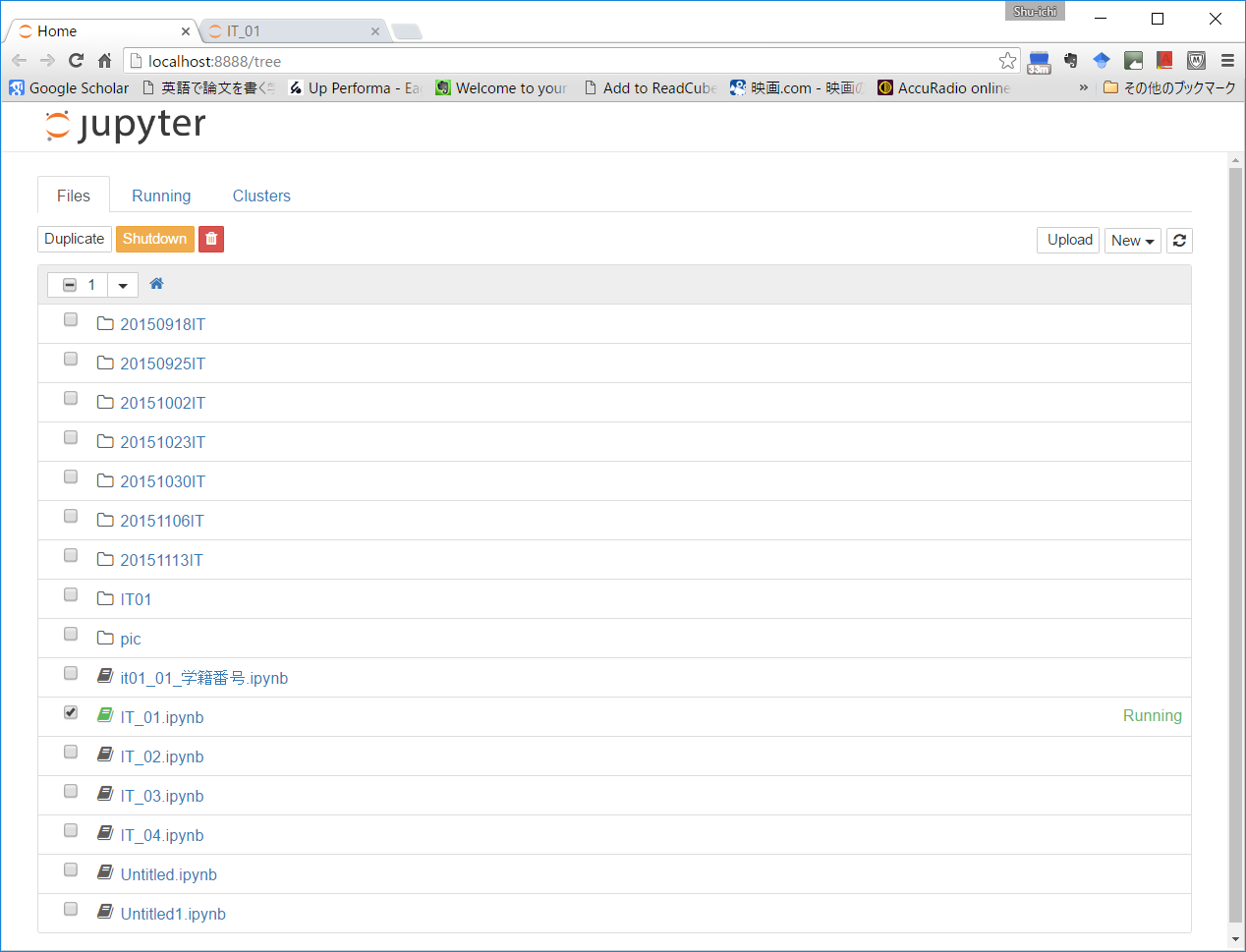1246x952 pixels.
Task: Click the orange Shutdown button
Action: coord(154,239)
